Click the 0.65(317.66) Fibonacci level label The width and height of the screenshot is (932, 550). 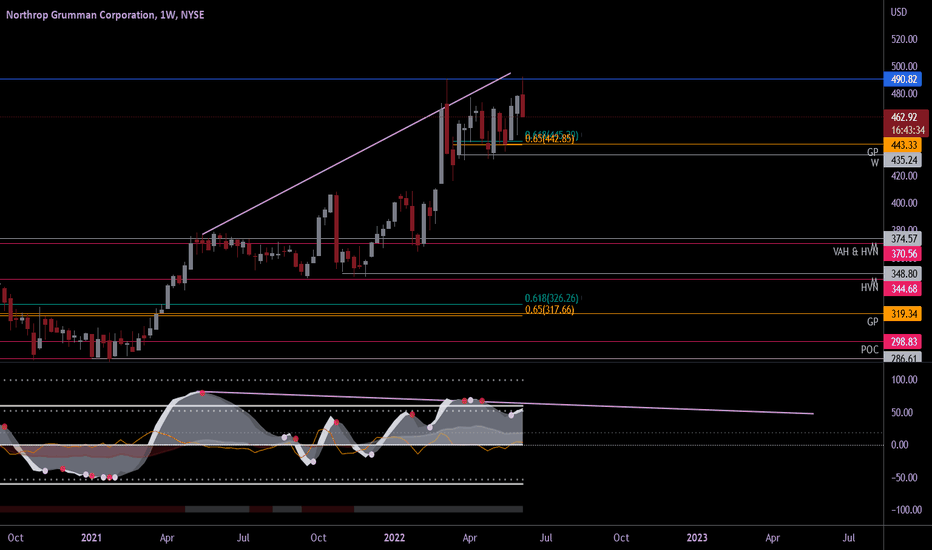[550, 310]
